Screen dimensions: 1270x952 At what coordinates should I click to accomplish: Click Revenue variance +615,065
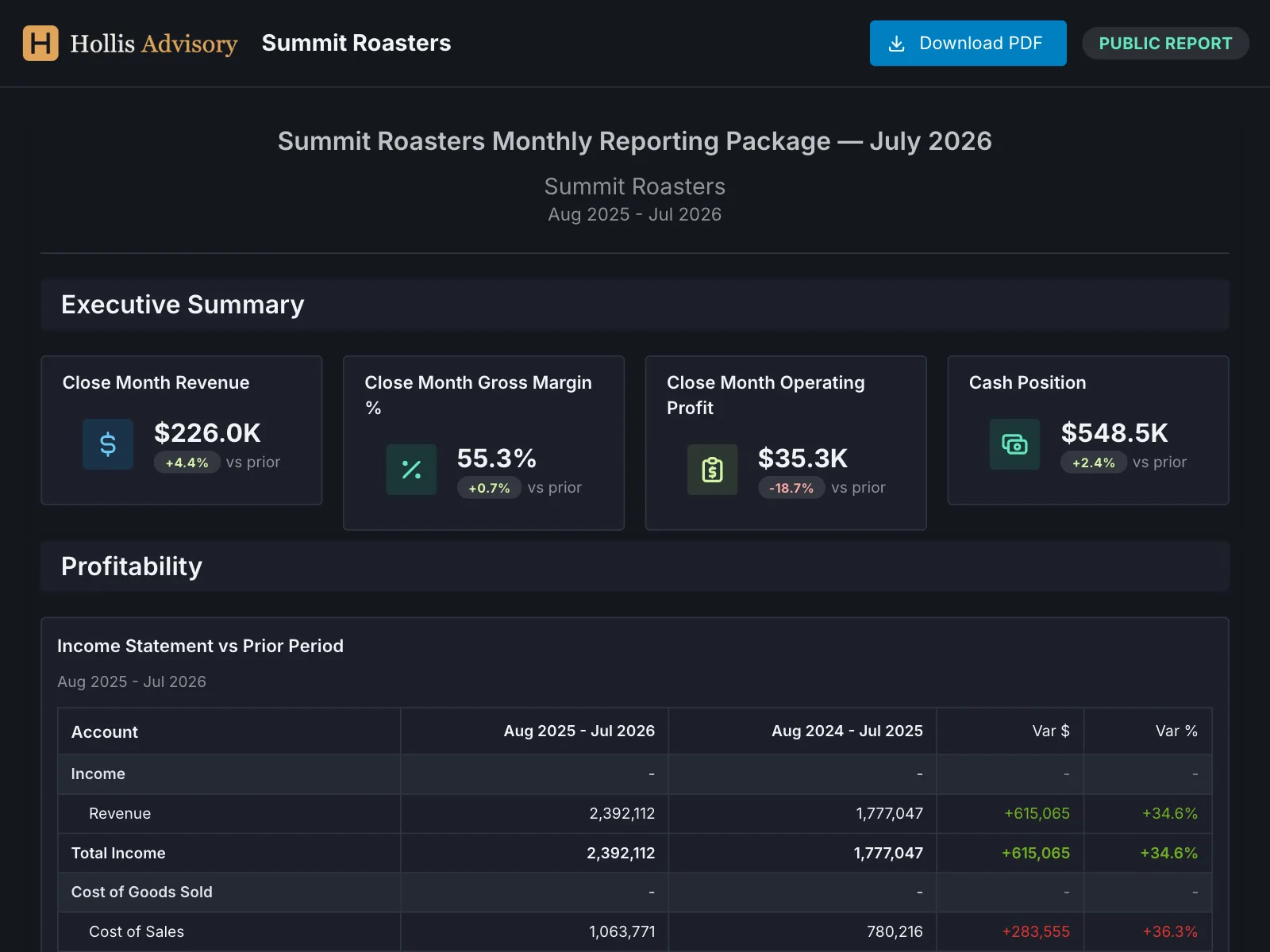(1037, 813)
